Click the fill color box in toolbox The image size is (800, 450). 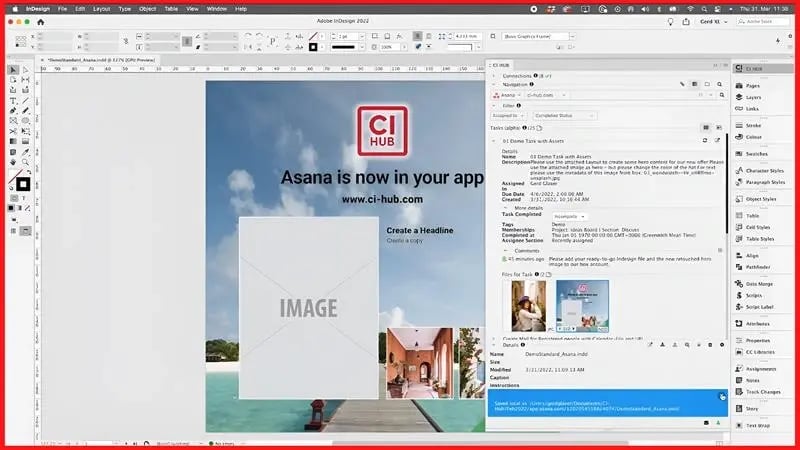click(x=15, y=177)
